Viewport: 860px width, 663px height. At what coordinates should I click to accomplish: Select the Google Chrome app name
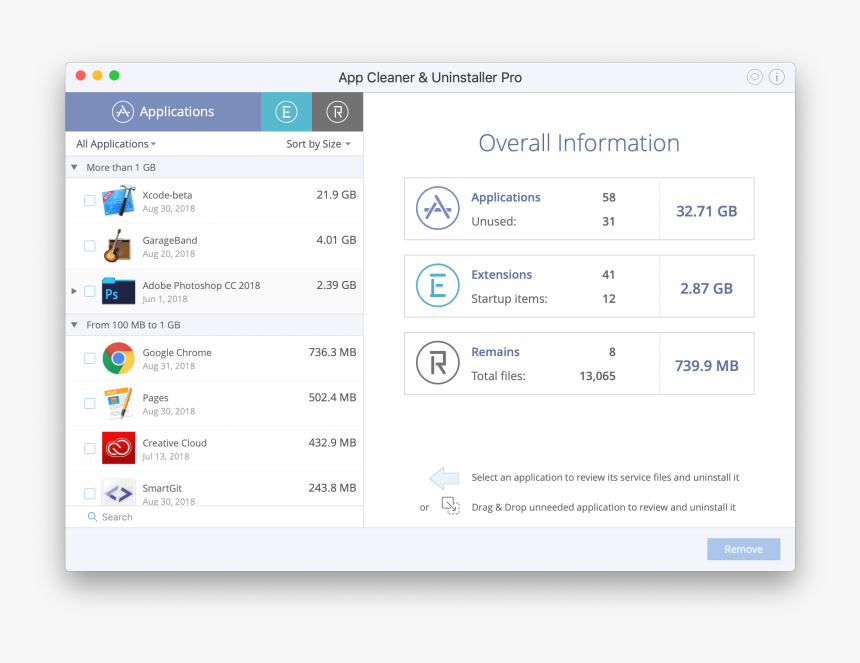click(177, 353)
